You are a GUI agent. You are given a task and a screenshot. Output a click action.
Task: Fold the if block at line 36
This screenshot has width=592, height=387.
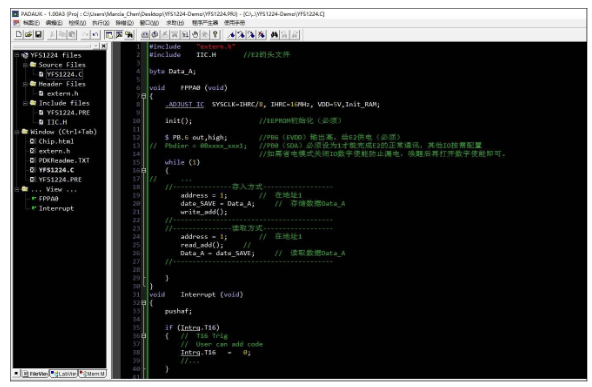[143, 336]
